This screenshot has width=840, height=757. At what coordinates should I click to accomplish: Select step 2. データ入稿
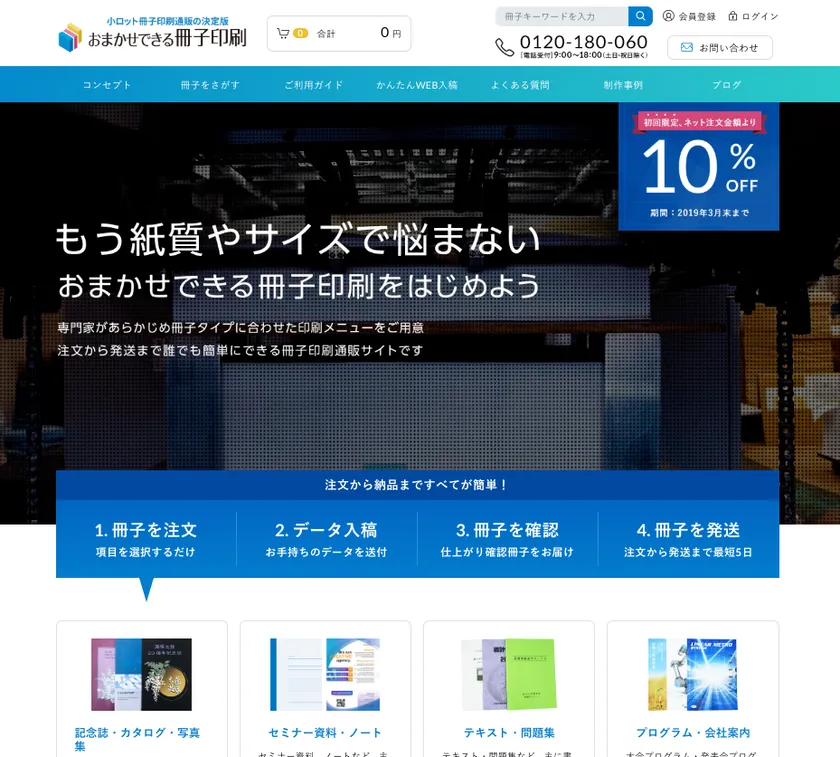click(326, 539)
